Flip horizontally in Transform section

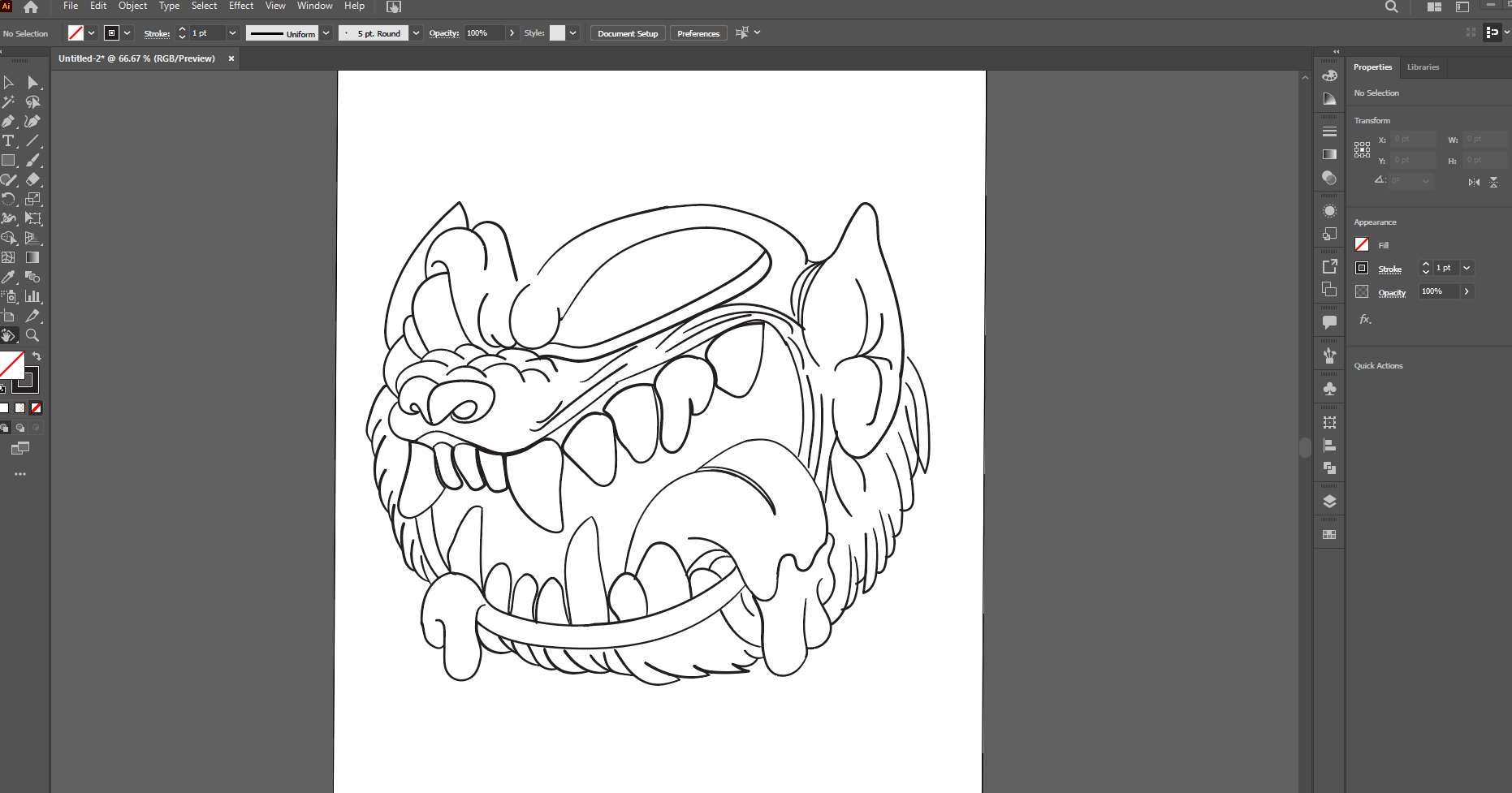[1474, 183]
